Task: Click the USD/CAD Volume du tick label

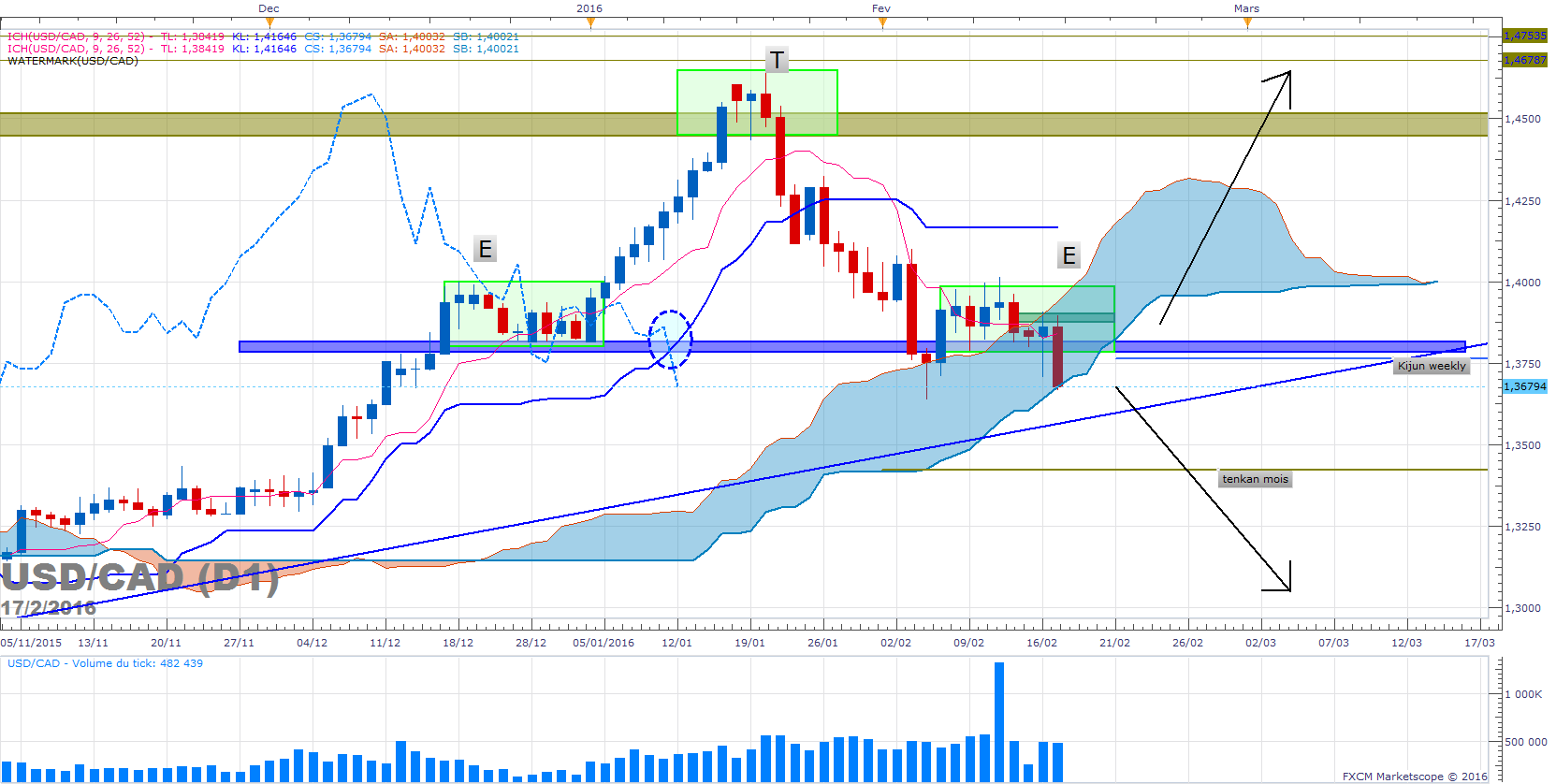Action: [x=105, y=663]
